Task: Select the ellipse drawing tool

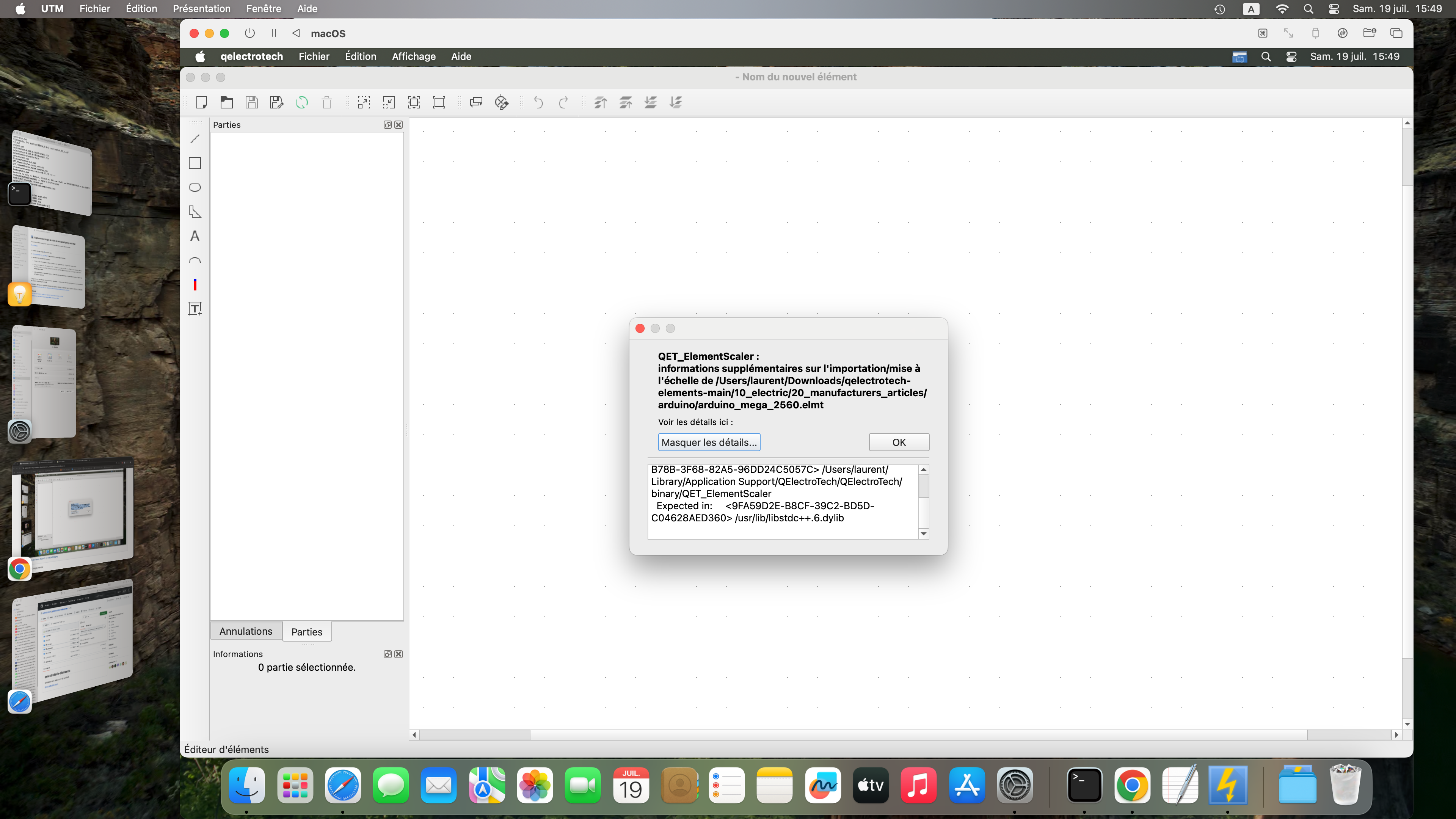Action: 195,188
